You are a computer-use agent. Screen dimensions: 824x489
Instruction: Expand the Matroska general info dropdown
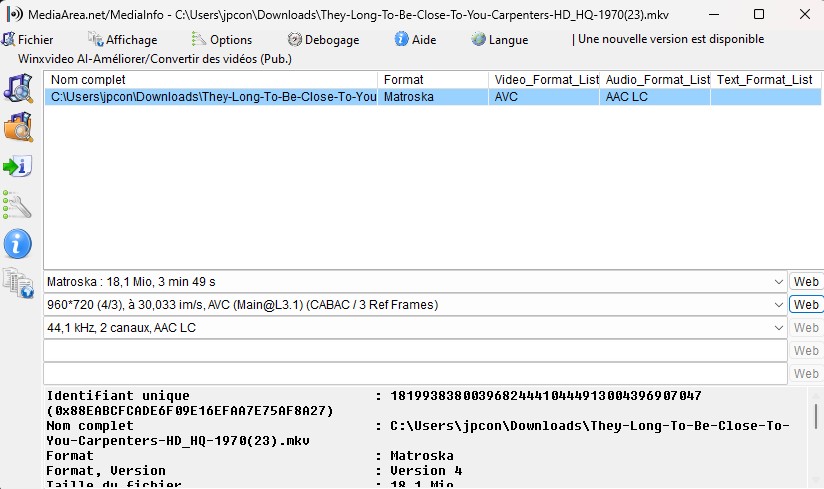coord(780,282)
